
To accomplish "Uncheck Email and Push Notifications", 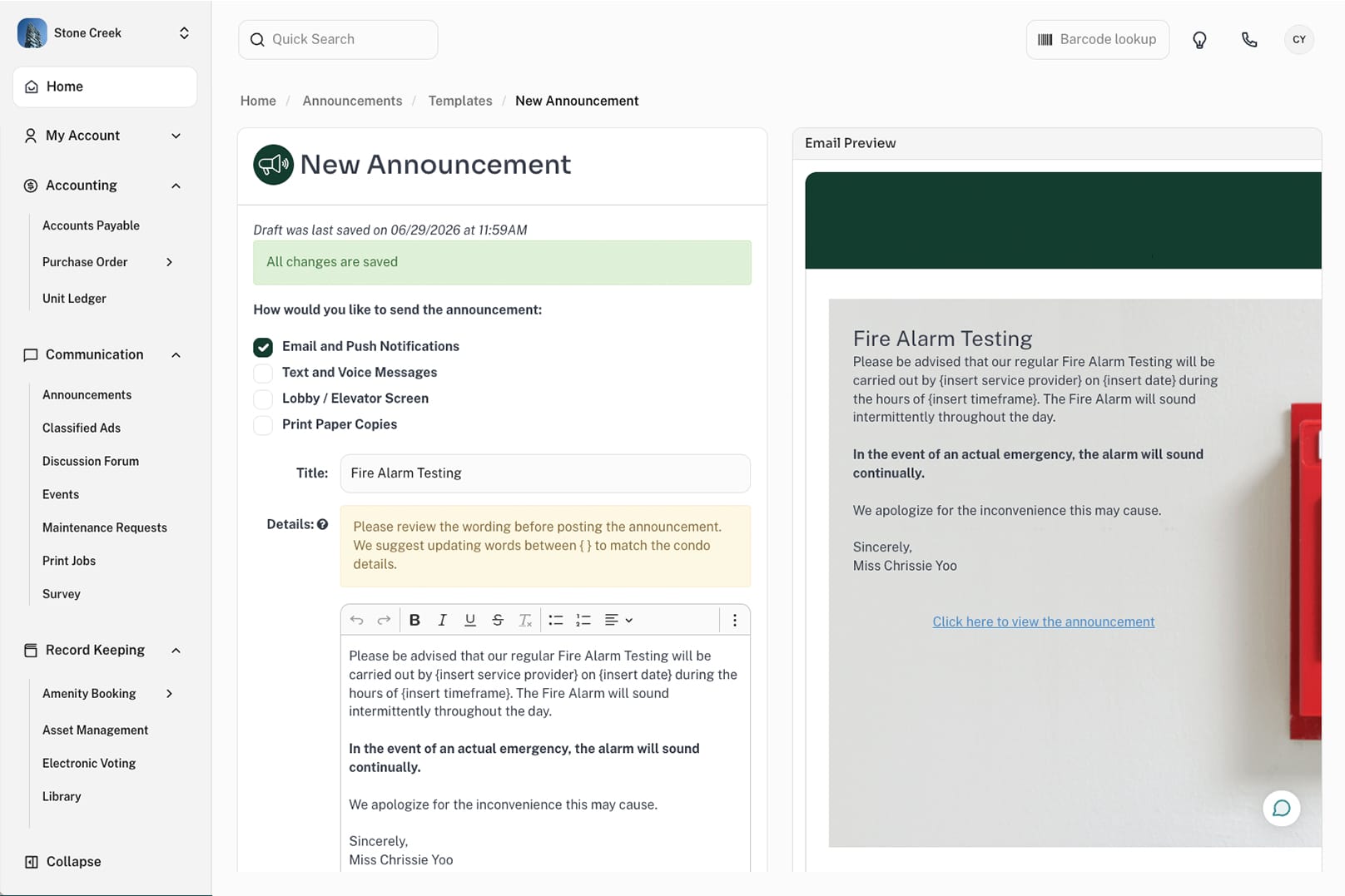I will 263,347.
